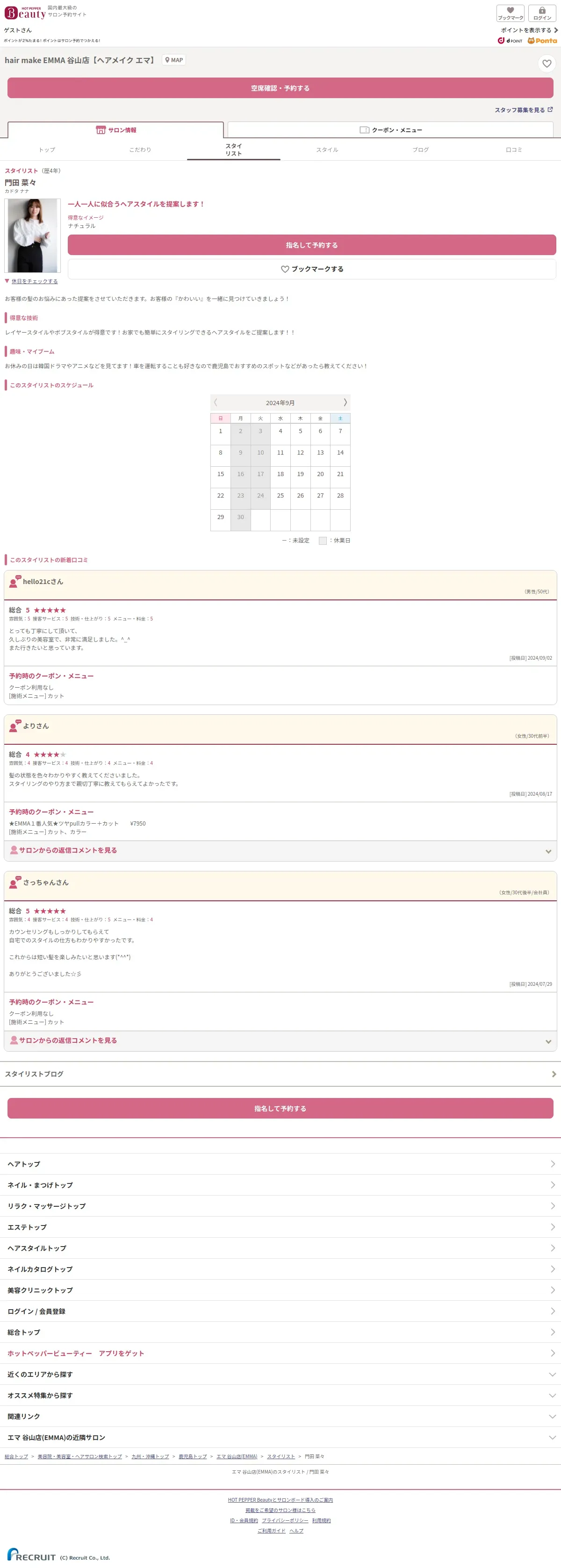Open 総合トップ menu row
This screenshot has width=561, height=1568.
280,1333
